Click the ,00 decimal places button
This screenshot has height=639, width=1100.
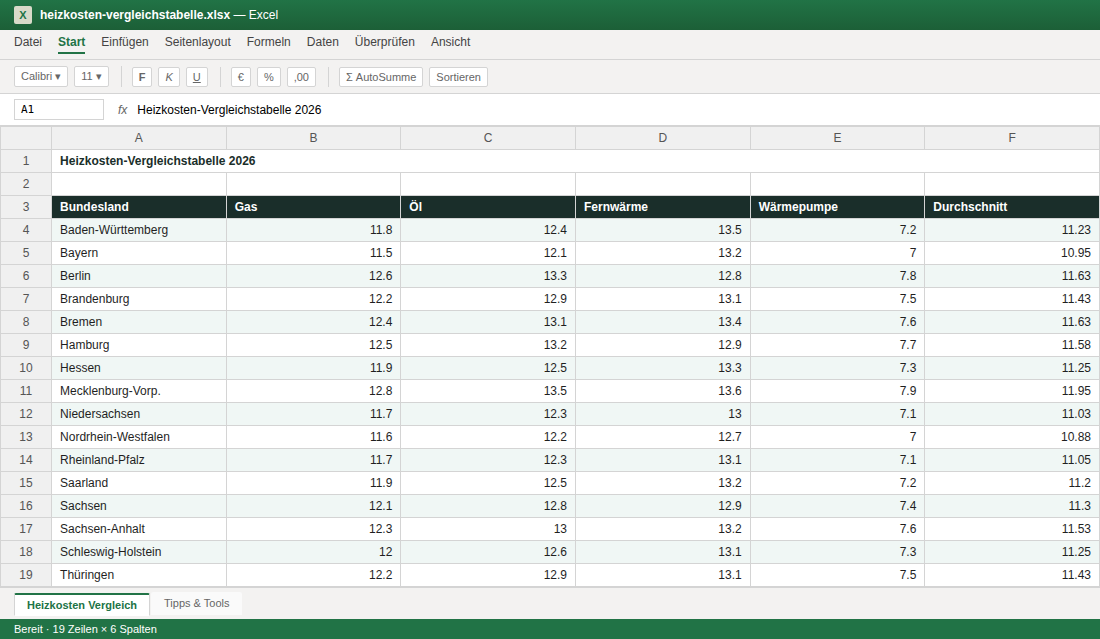coord(302,77)
